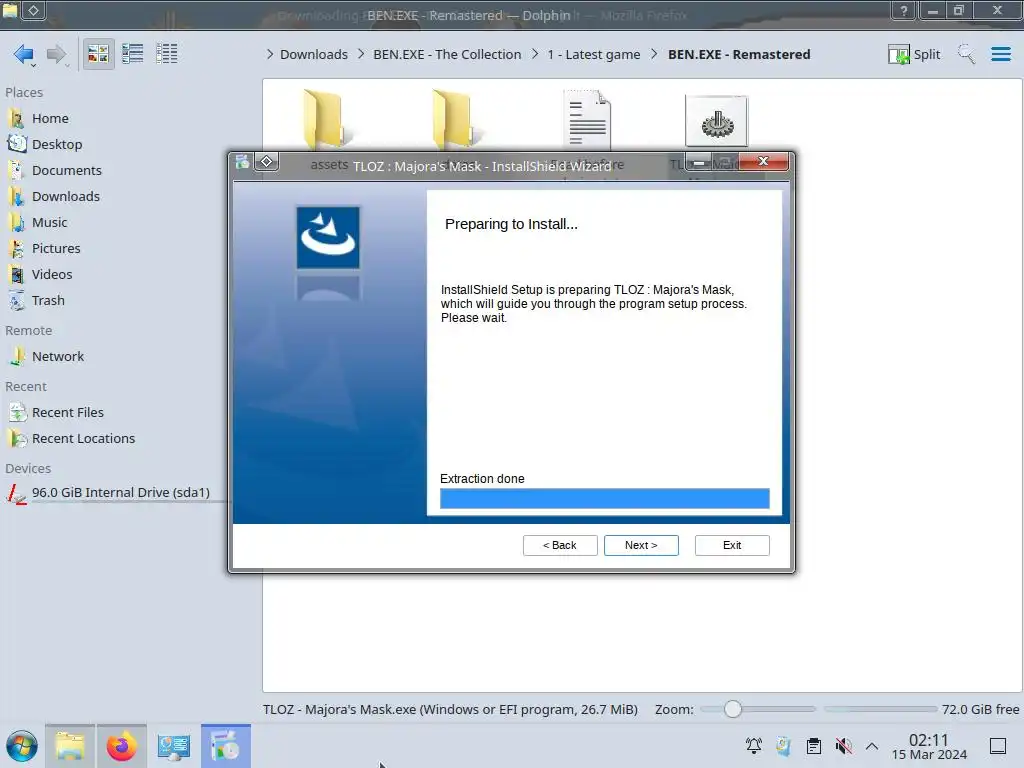Select the TLOZ Majora's Mask exe icon
Screen dimensions: 1024x768
[x=716, y=121]
